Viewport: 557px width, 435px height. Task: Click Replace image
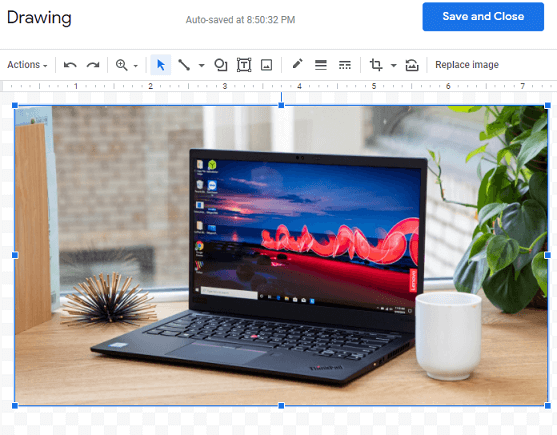click(467, 65)
